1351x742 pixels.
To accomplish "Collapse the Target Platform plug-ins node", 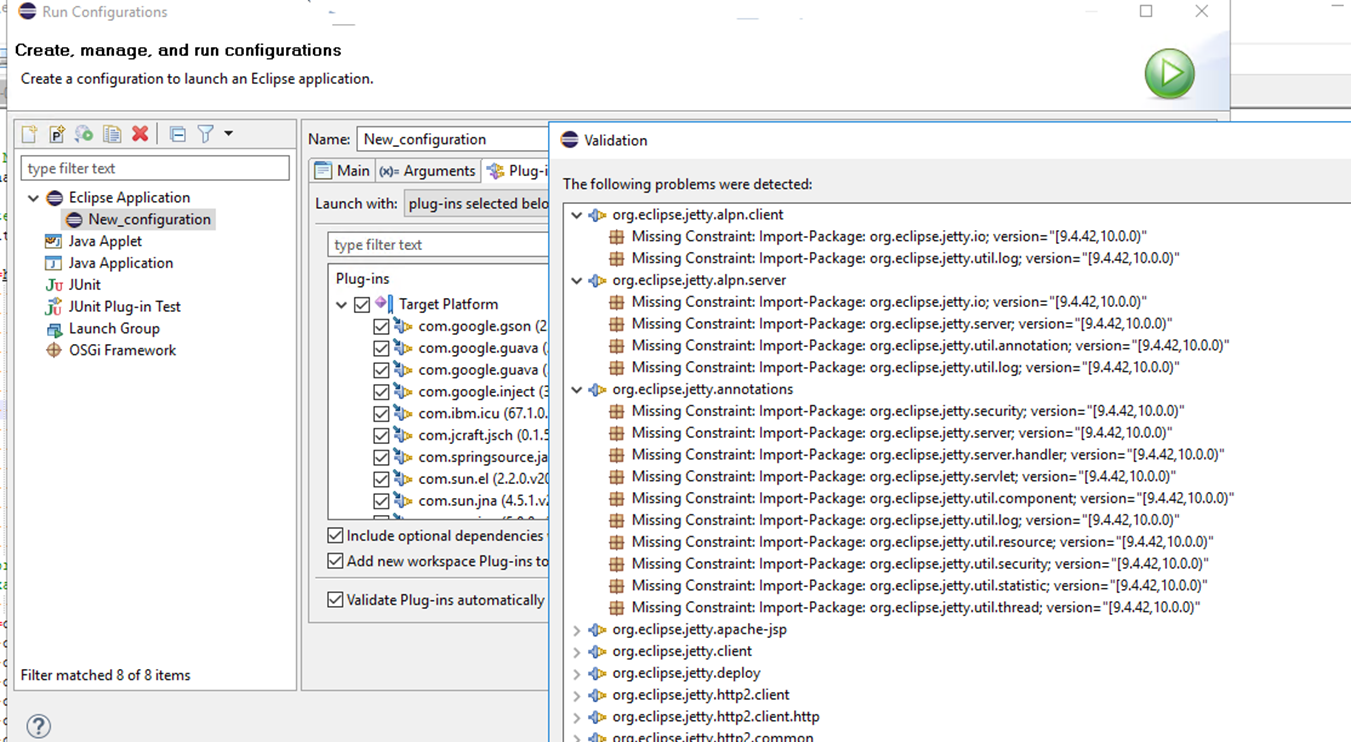I will pyautogui.click(x=342, y=304).
